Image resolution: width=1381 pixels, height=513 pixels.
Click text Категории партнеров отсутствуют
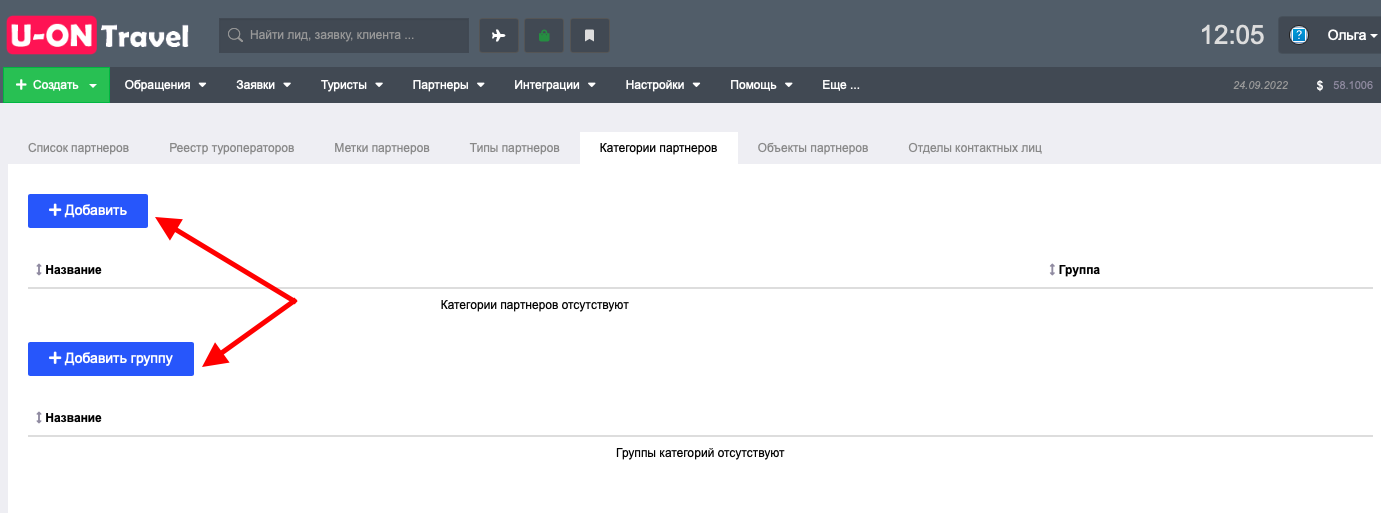pyautogui.click(x=534, y=304)
